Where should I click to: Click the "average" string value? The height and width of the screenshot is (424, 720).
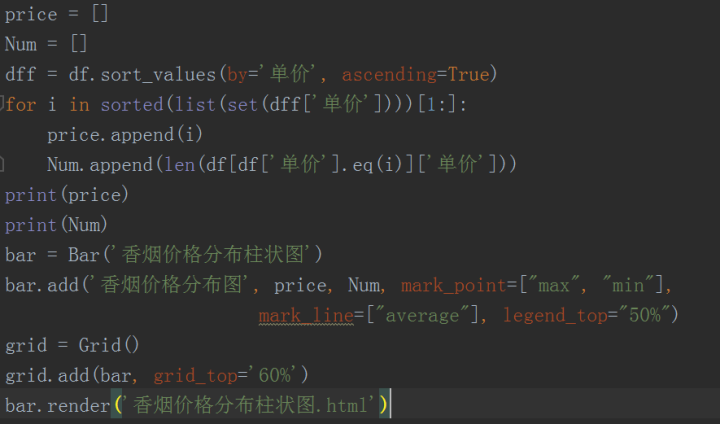(422, 316)
